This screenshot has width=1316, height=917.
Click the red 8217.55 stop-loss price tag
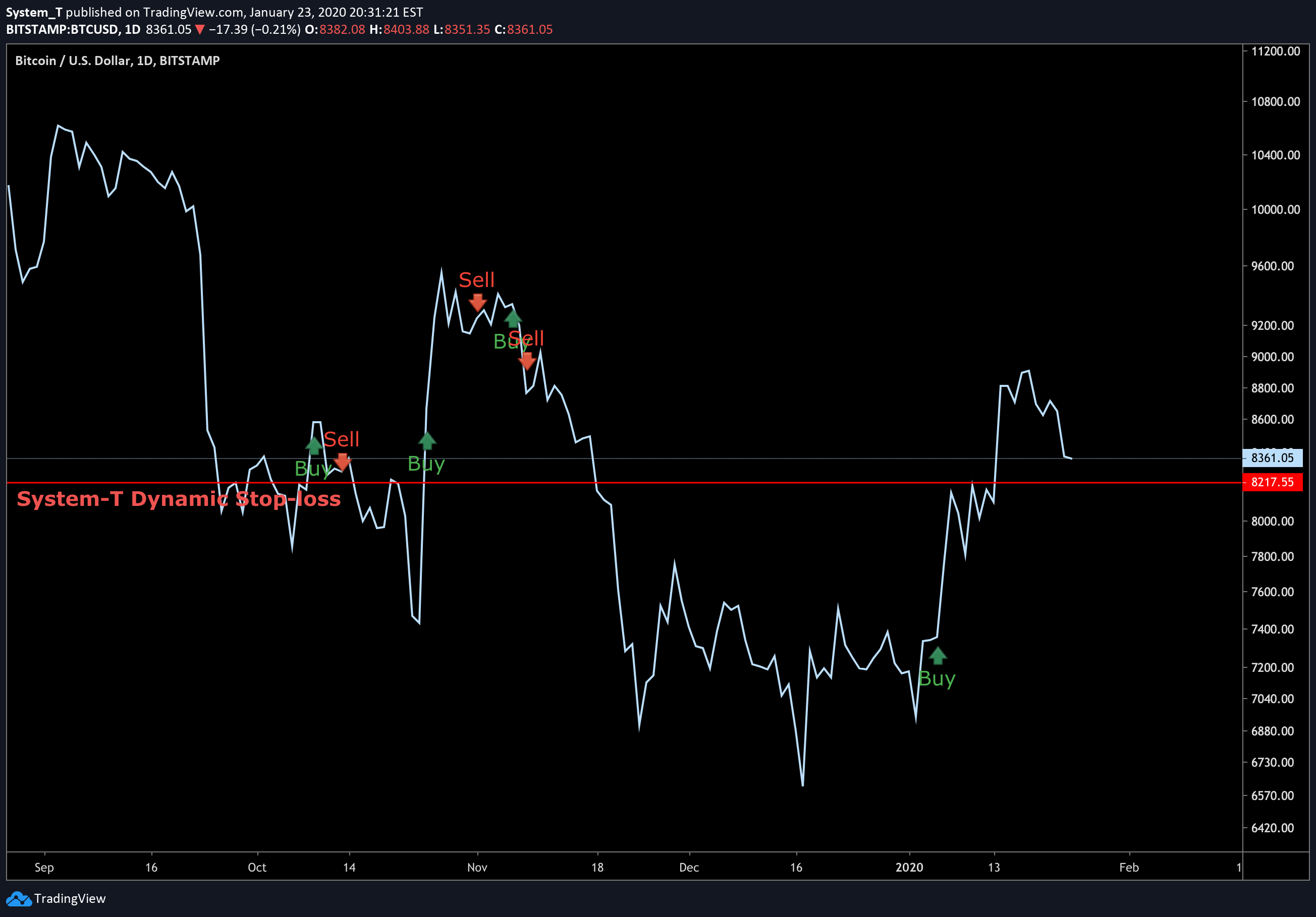click(x=1273, y=482)
